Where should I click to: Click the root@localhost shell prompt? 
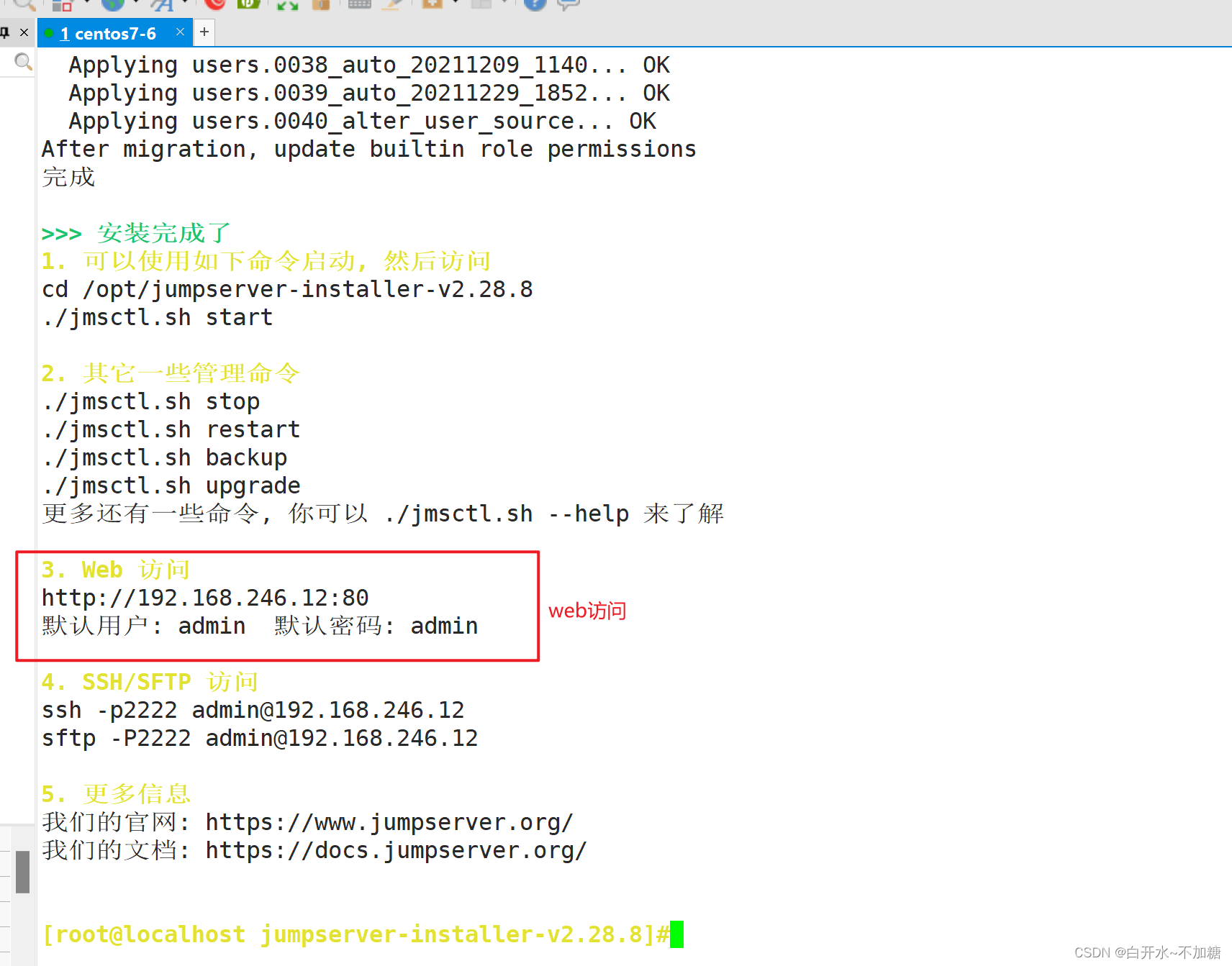356,934
